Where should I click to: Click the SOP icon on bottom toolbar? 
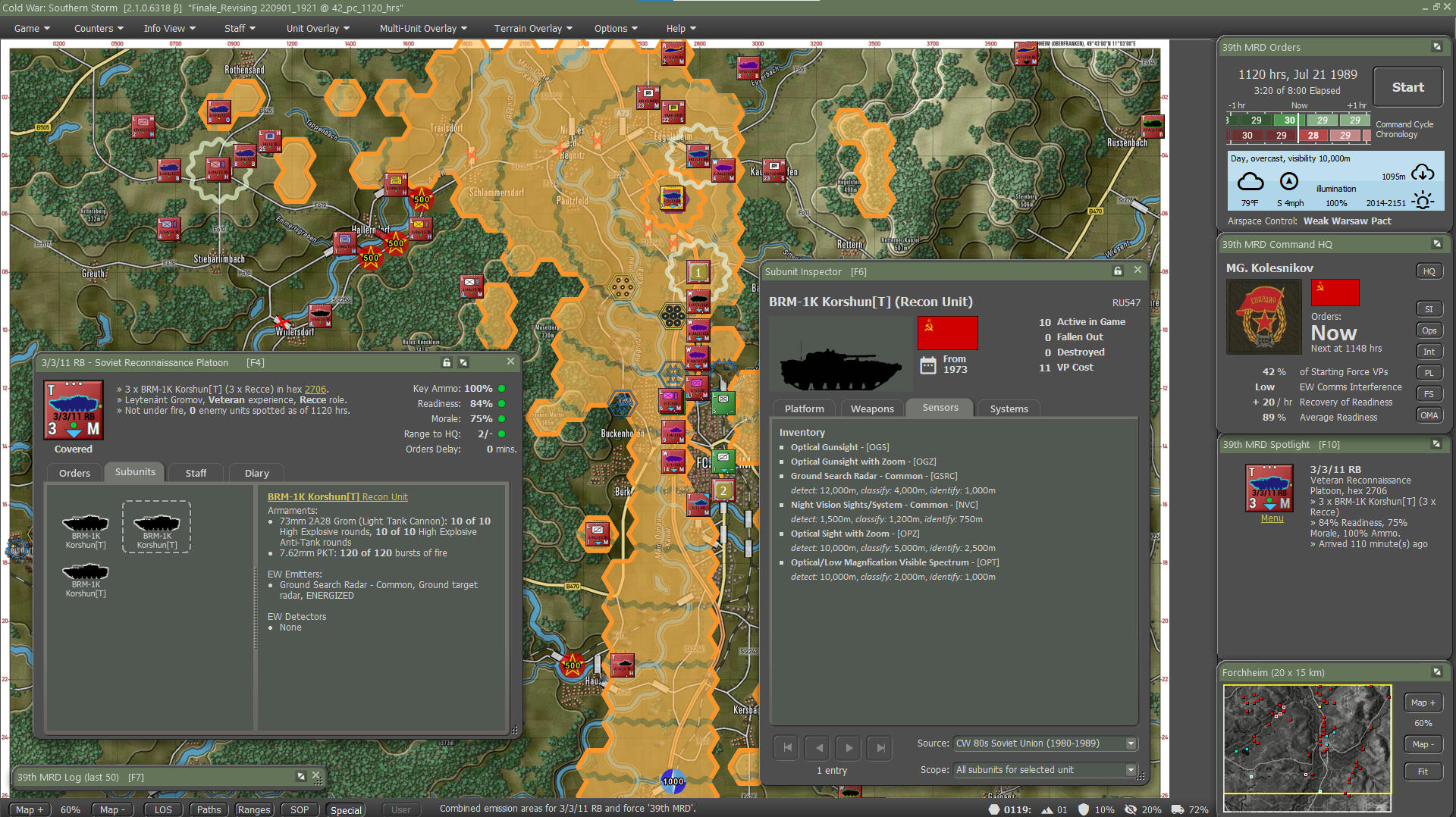tap(300, 809)
